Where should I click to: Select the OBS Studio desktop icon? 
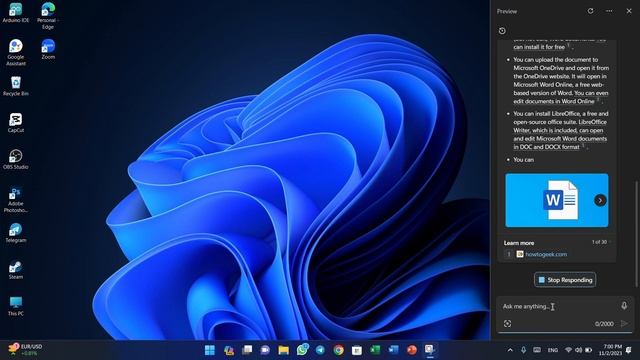16,159
